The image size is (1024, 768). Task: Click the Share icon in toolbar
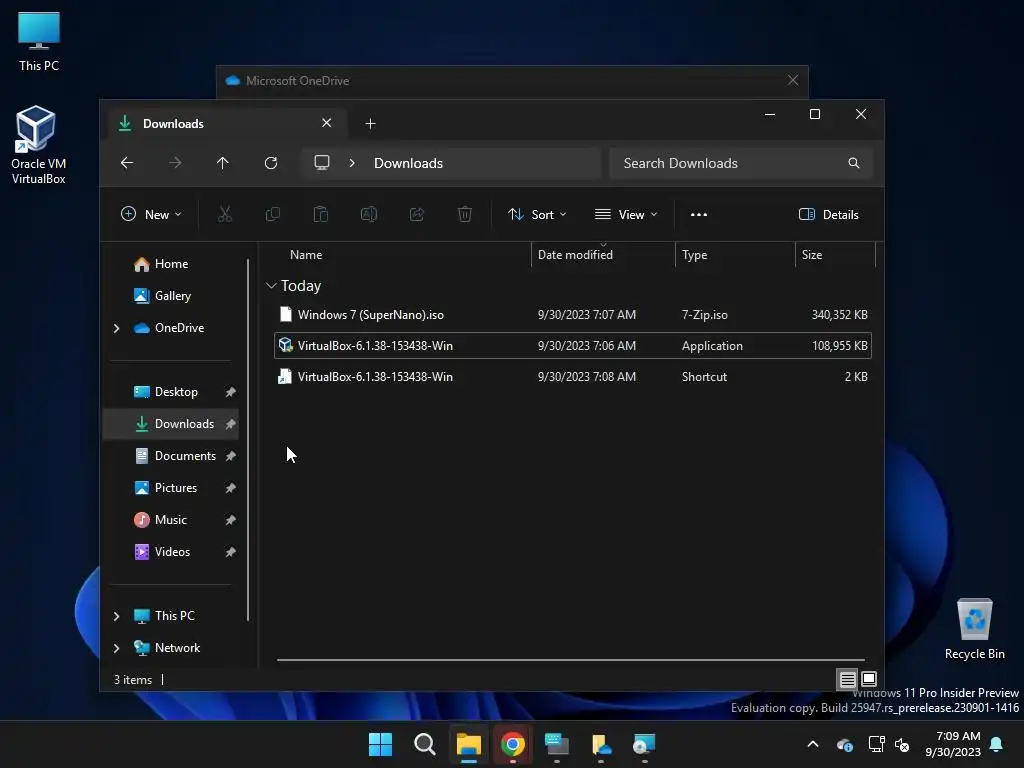417,214
